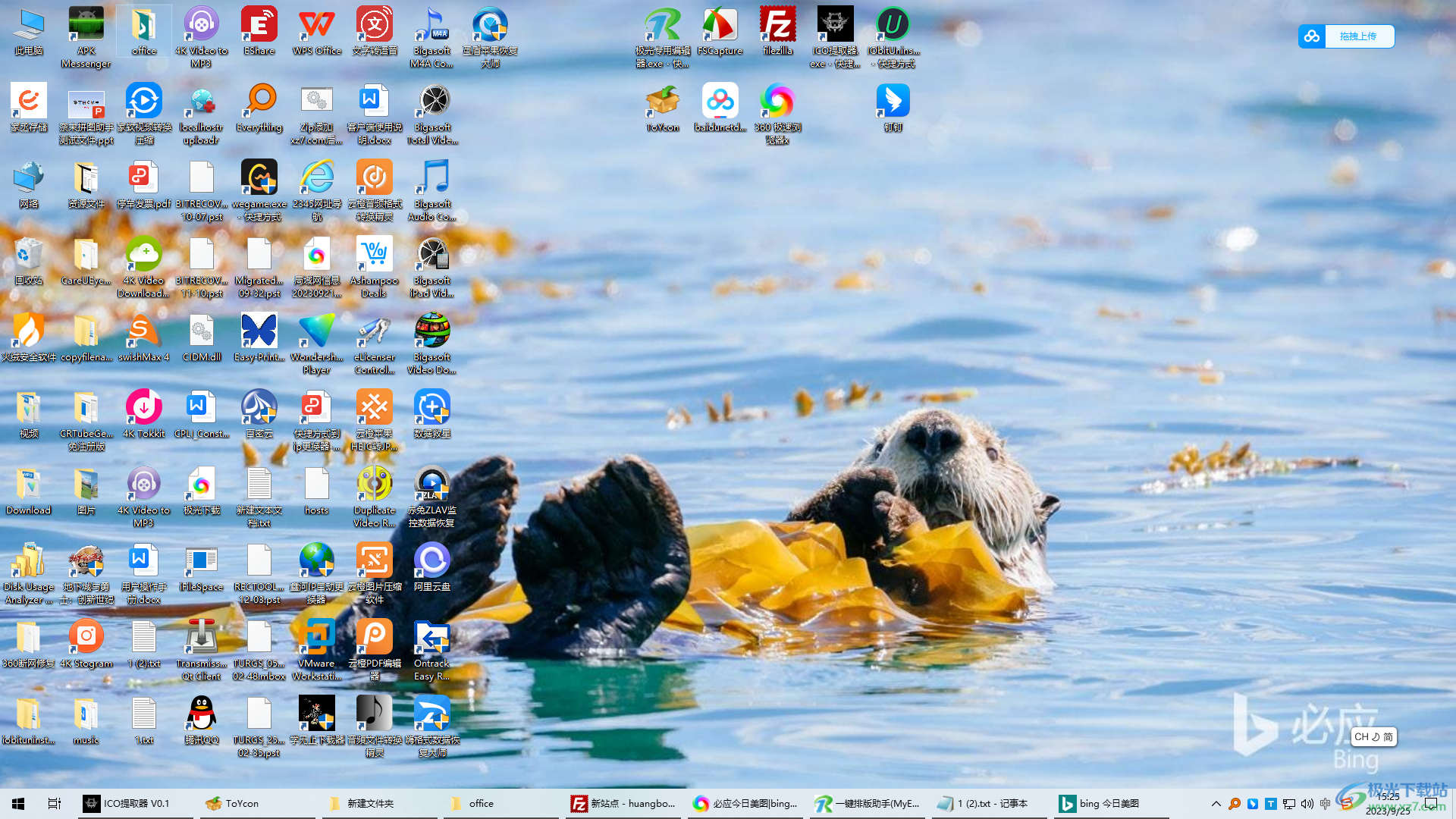This screenshot has width=1456, height=819.
Task: Launch WPS Office from desktop
Action: (x=316, y=30)
